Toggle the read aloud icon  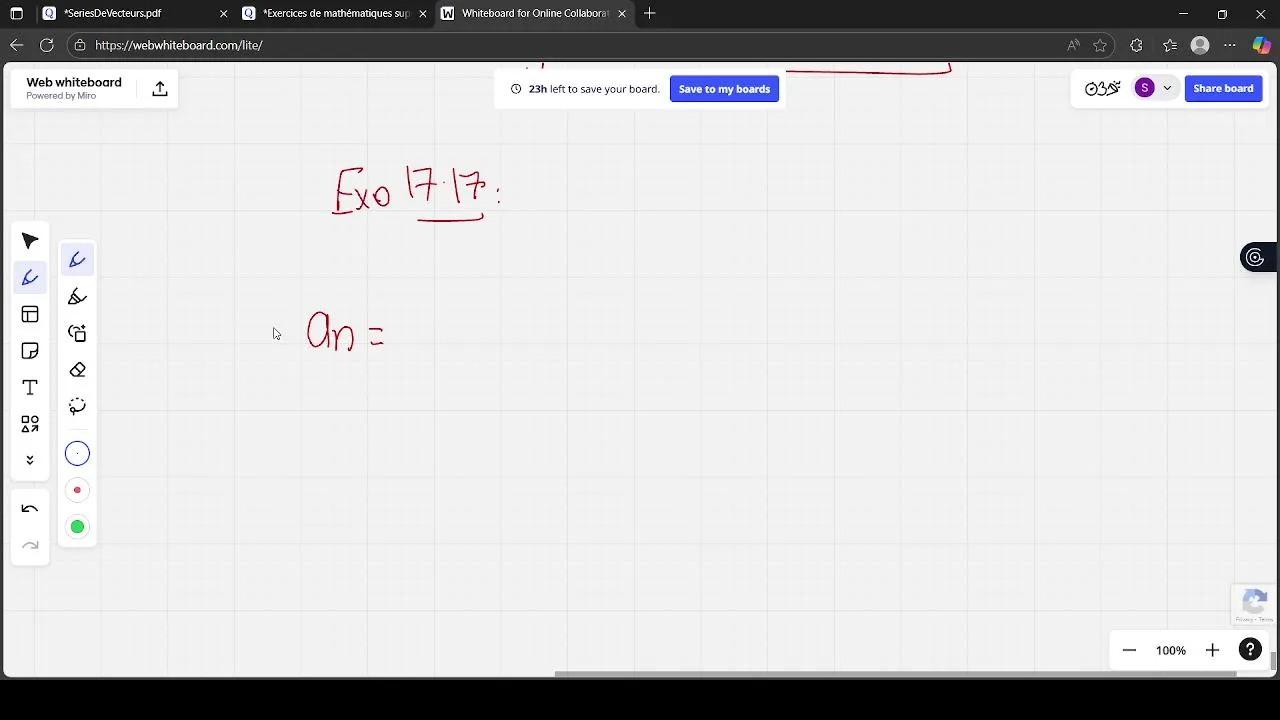pos(1073,45)
